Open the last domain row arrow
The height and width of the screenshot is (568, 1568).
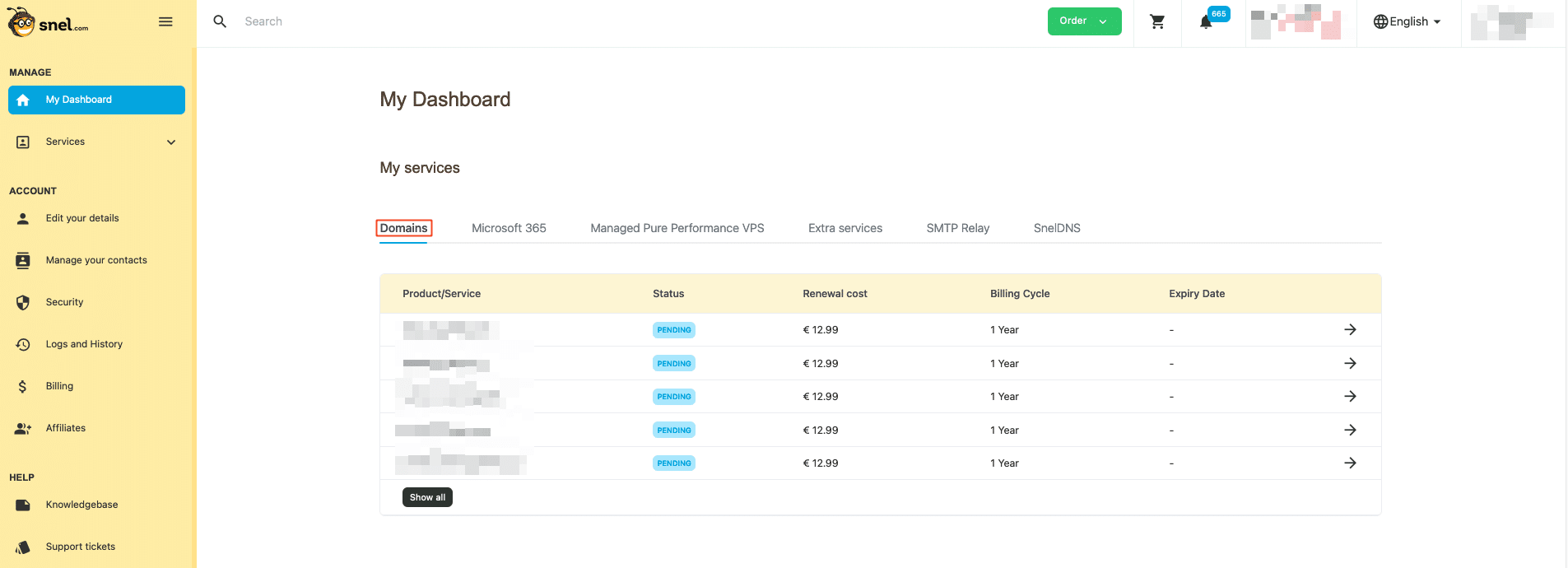pos(1350,463)
